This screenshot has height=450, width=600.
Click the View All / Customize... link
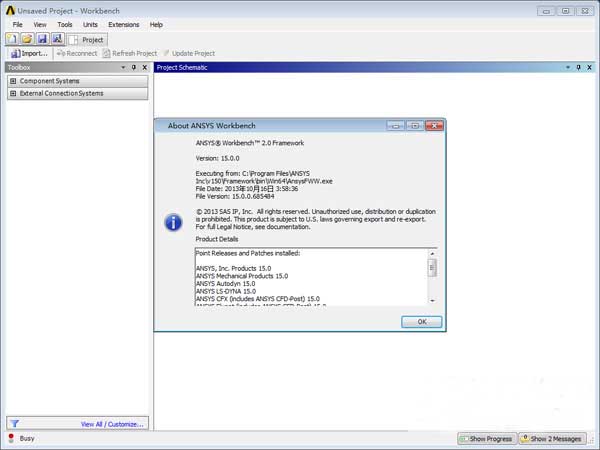click(112, 424)
